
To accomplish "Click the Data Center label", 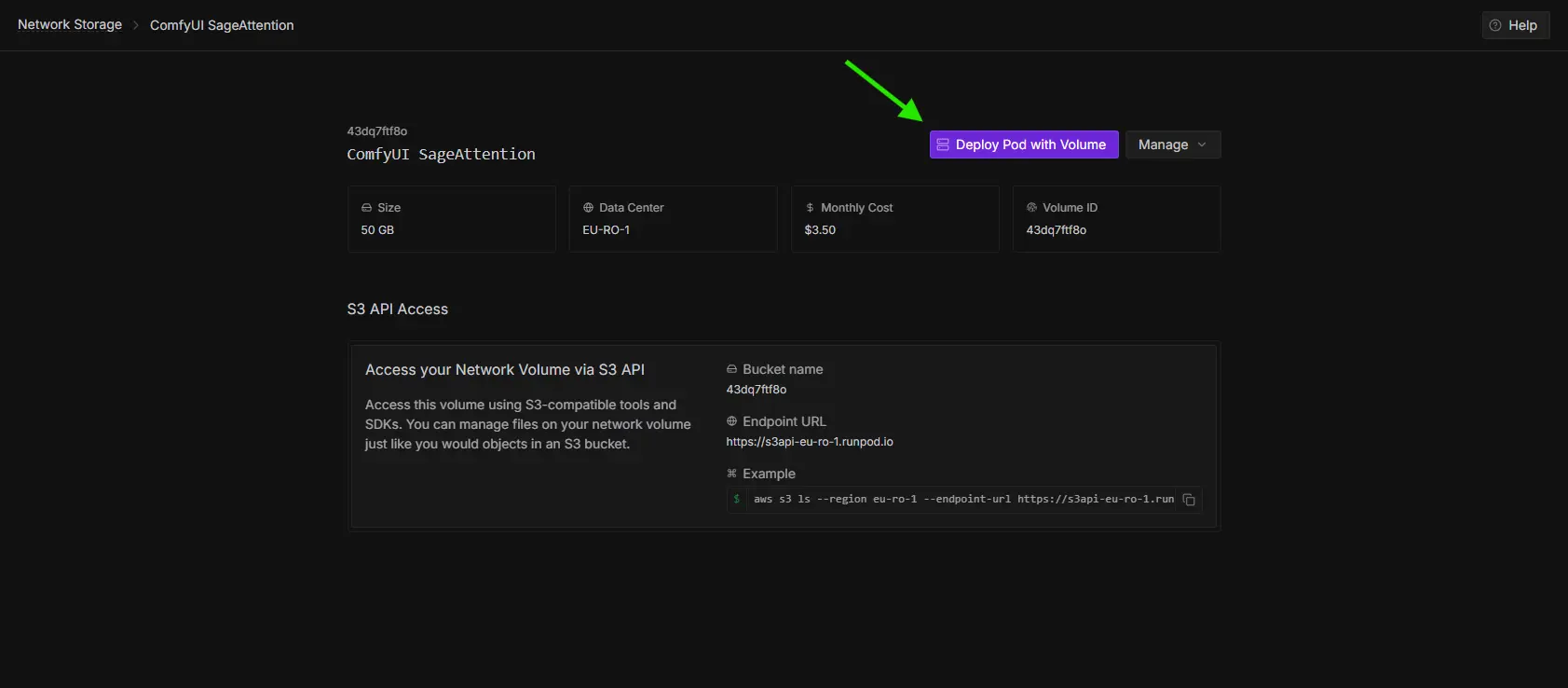I will 632,208.
